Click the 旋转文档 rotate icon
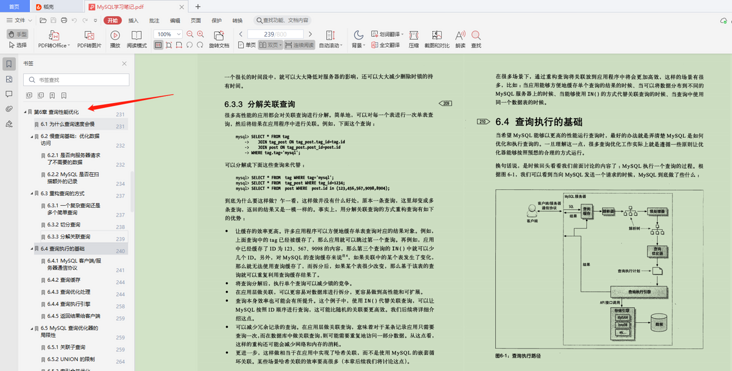 [219, 39]
